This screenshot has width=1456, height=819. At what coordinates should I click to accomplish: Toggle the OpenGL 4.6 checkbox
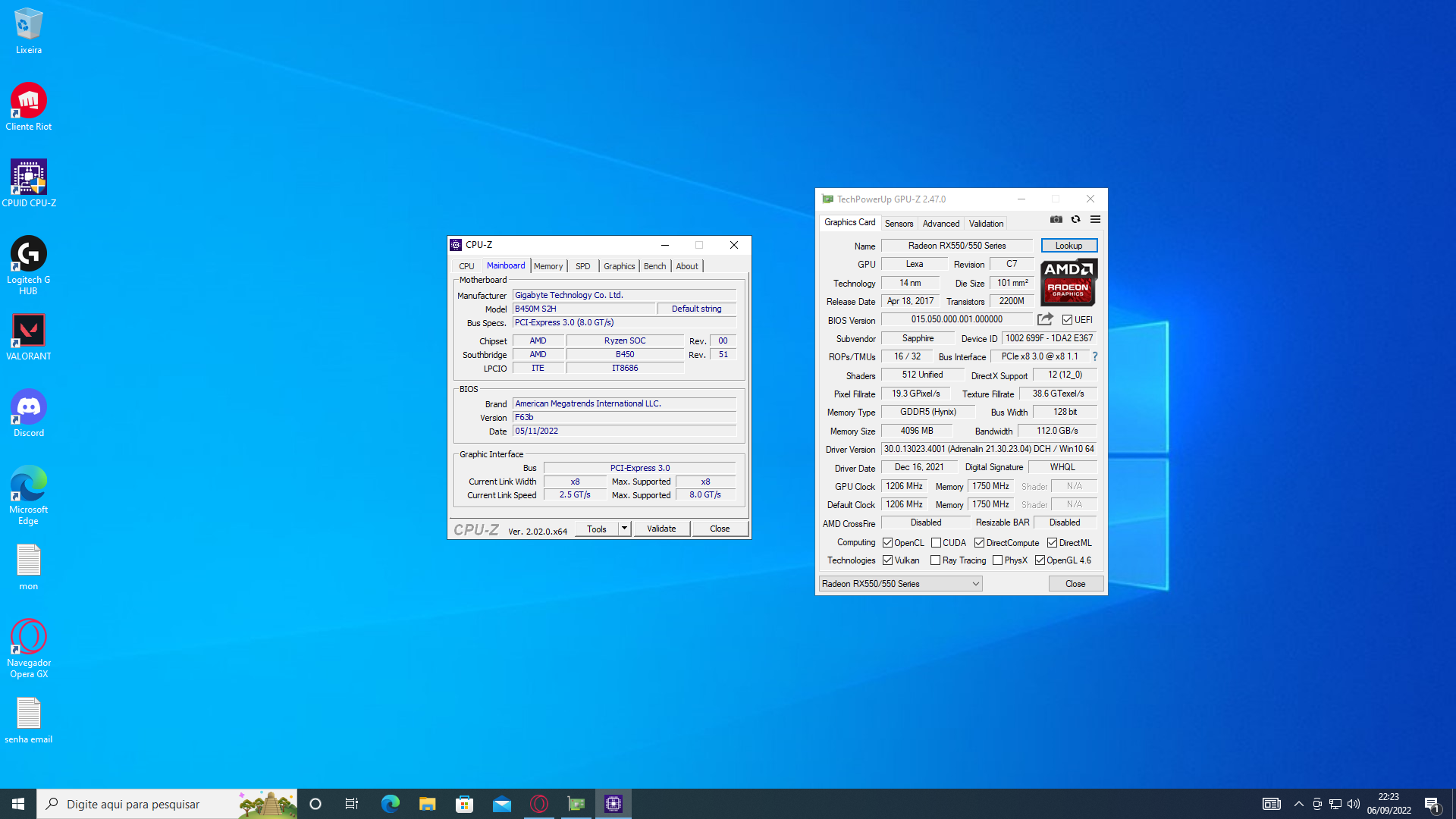(x=1040, y=560)
